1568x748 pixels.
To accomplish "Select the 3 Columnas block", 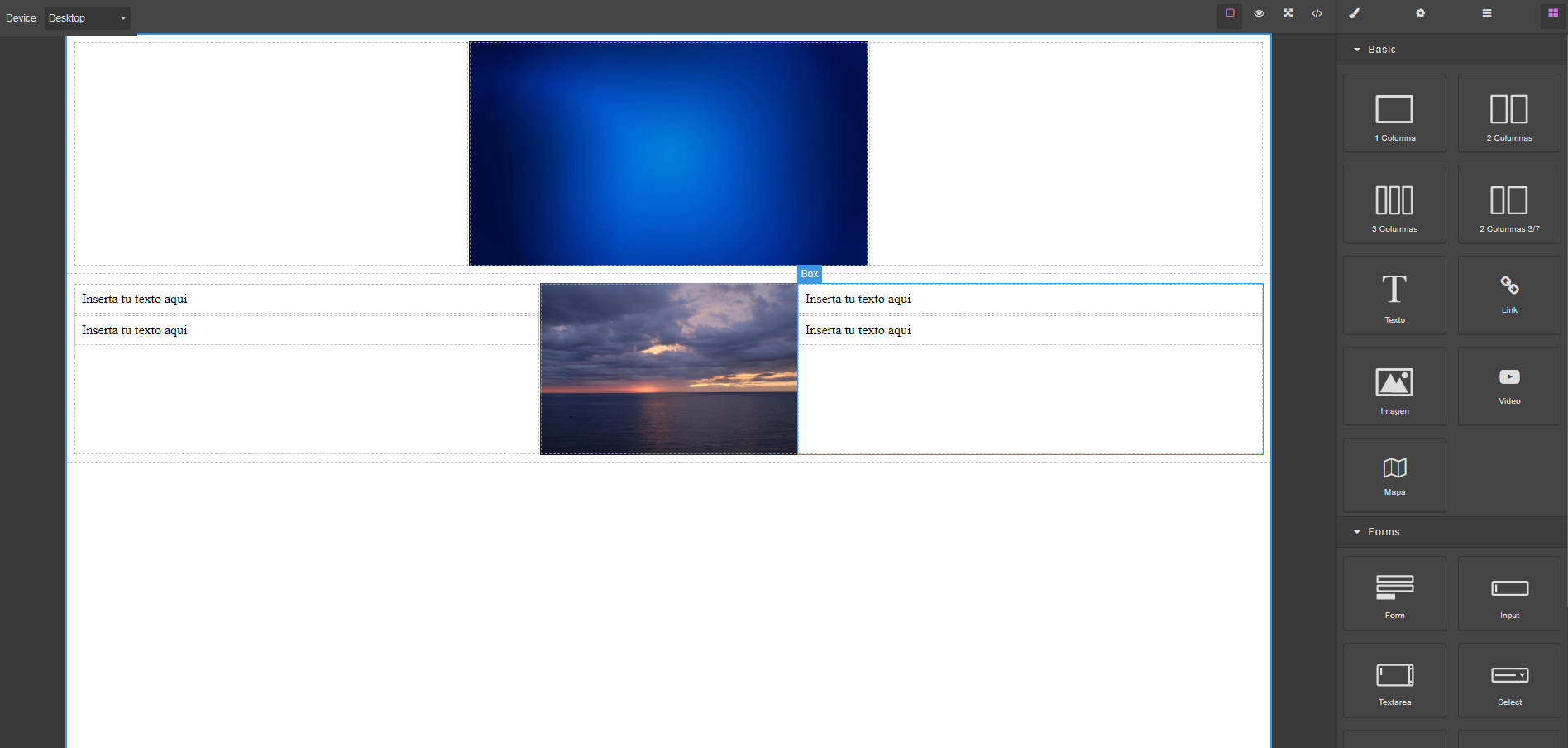I will point(1394,204).
